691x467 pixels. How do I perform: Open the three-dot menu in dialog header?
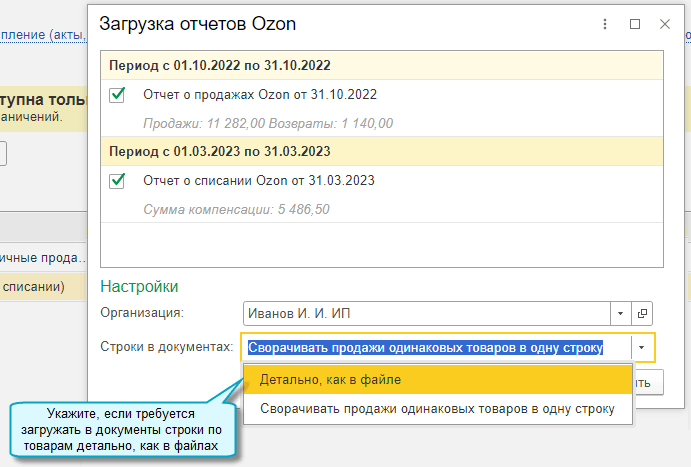605,24
